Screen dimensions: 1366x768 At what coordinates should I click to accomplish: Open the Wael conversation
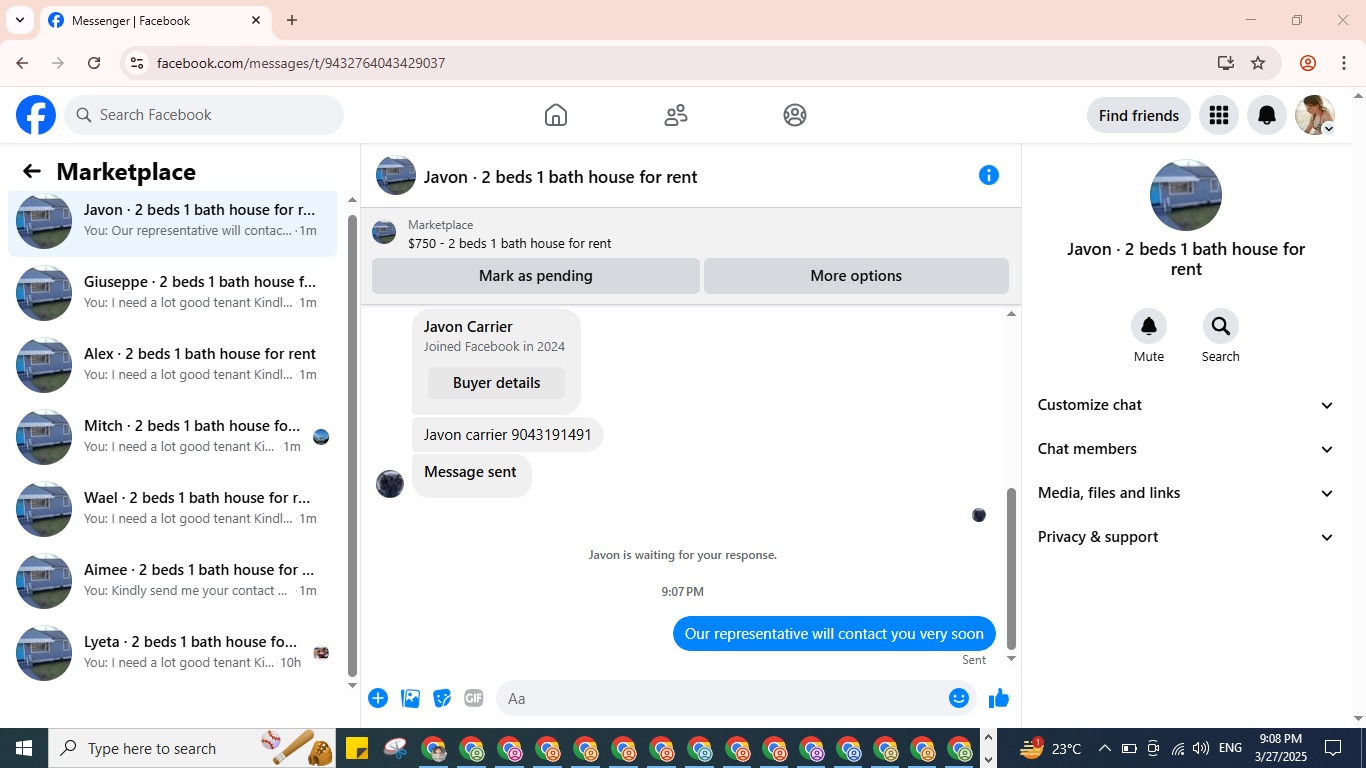click(x=172, y=508)
